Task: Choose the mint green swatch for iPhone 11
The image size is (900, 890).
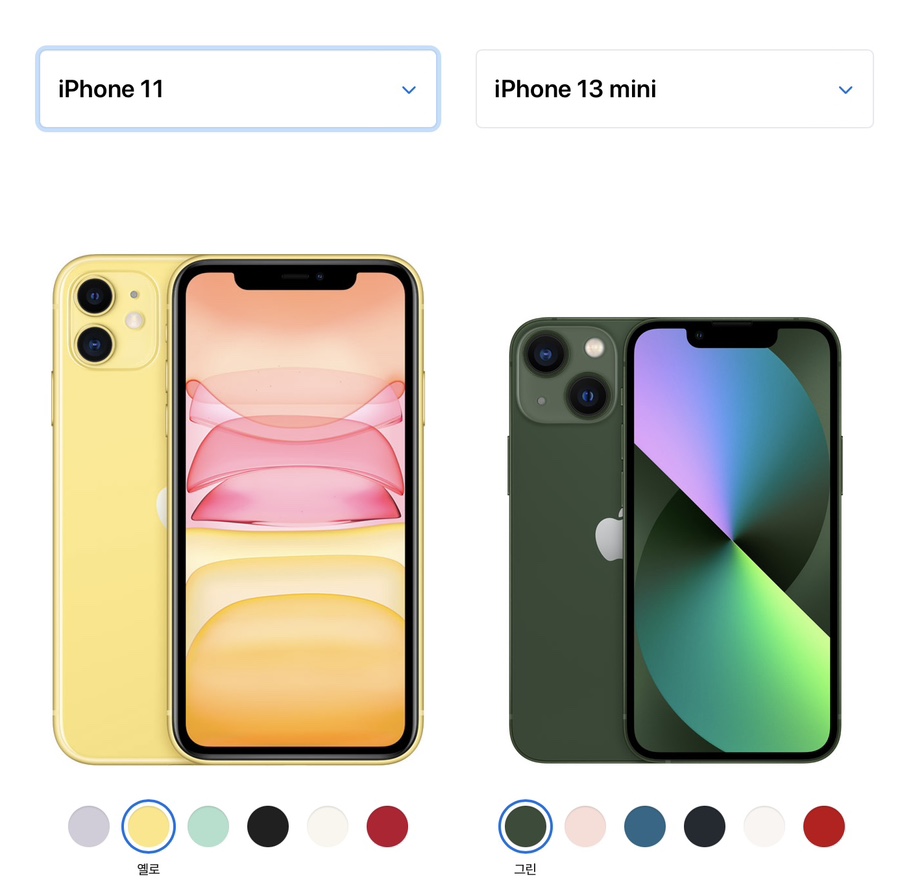Action: point(208,826)
